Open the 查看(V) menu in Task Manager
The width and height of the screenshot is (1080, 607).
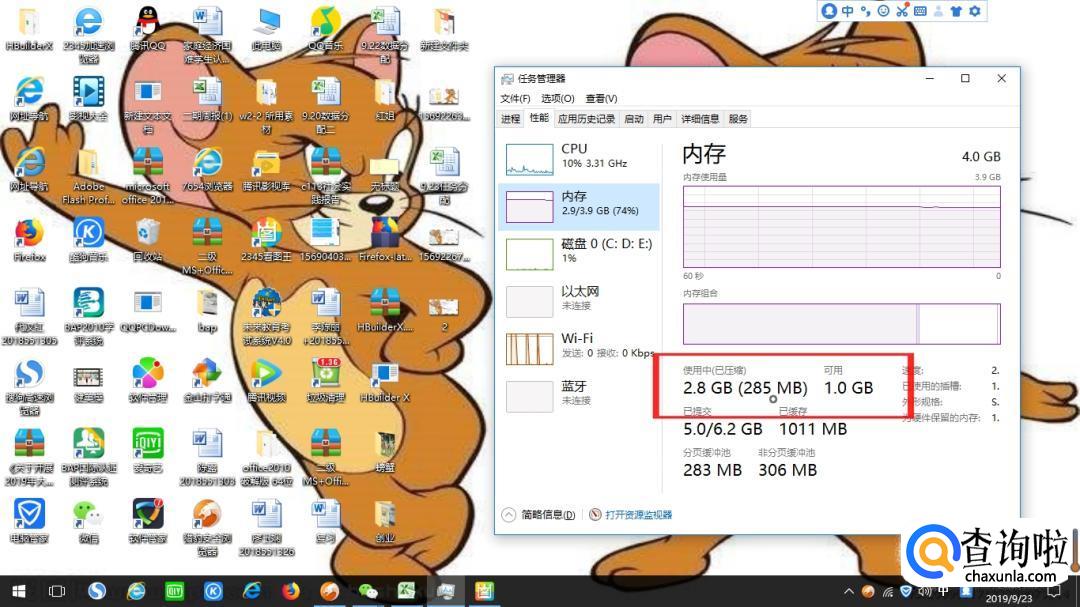click(601, 99)
